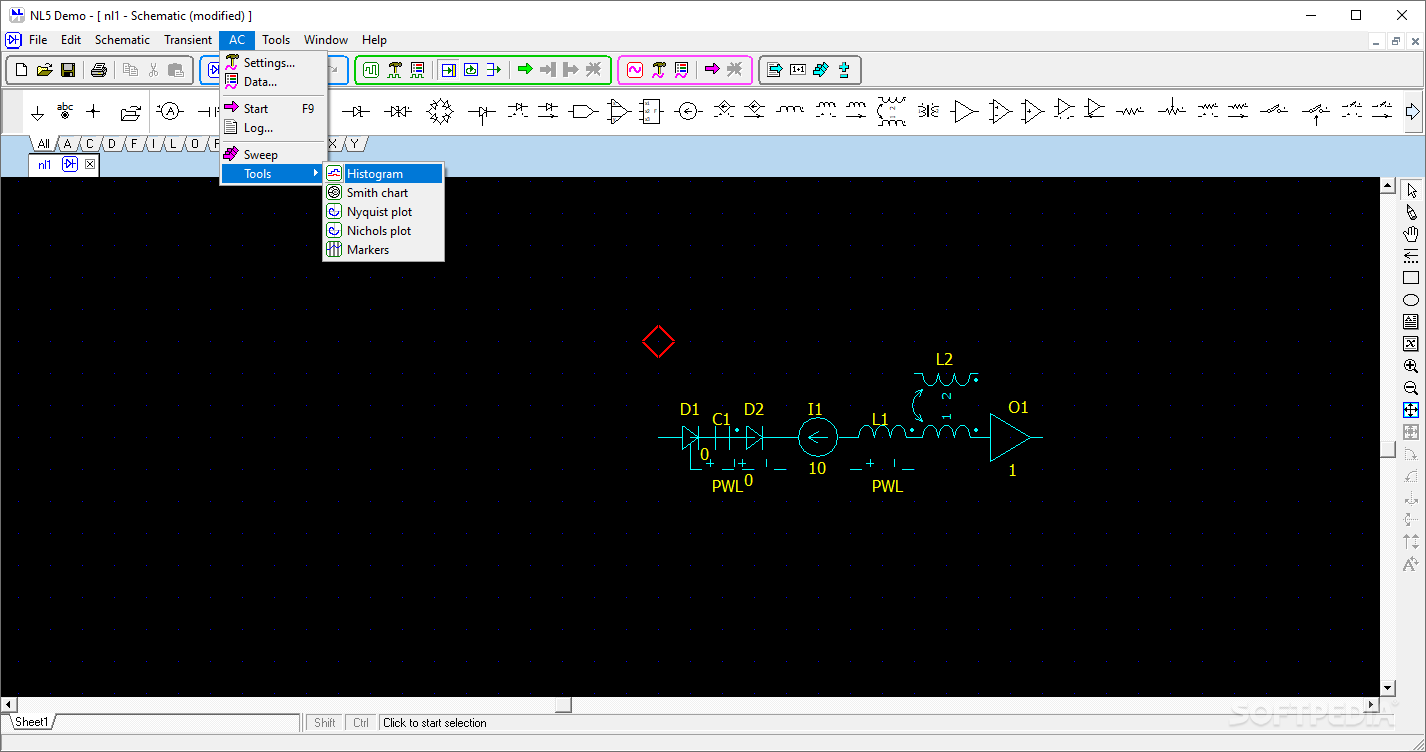The image size is (1426, 752).
Task: Click the AC waveform icon in pink group
Action: [635, 70]
